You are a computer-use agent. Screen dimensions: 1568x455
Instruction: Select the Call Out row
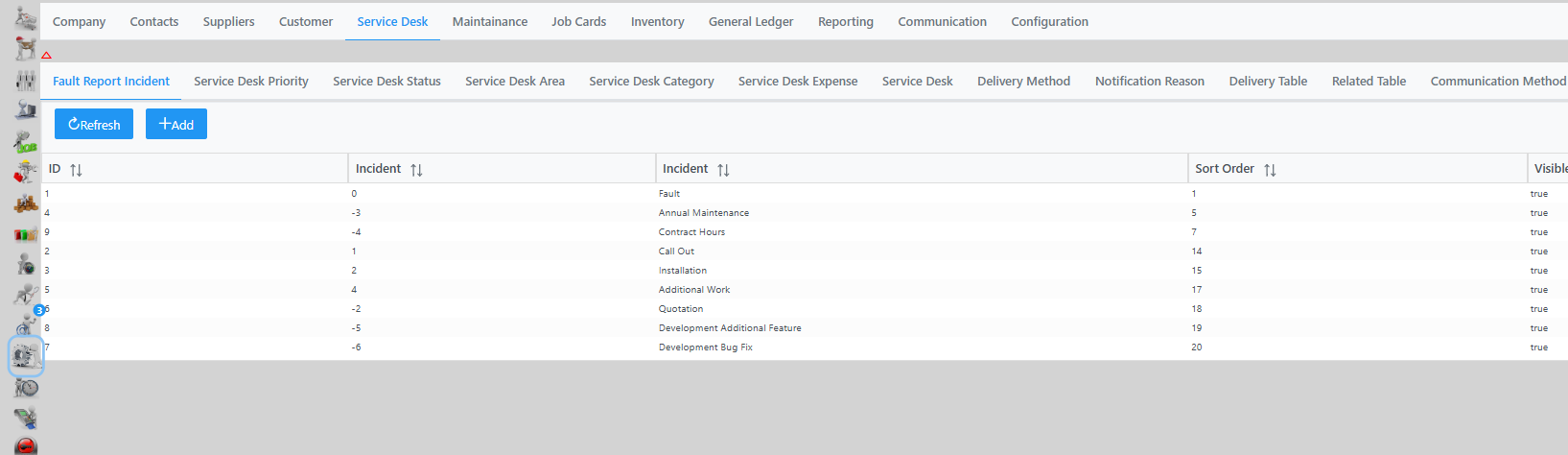coord(805,251)
